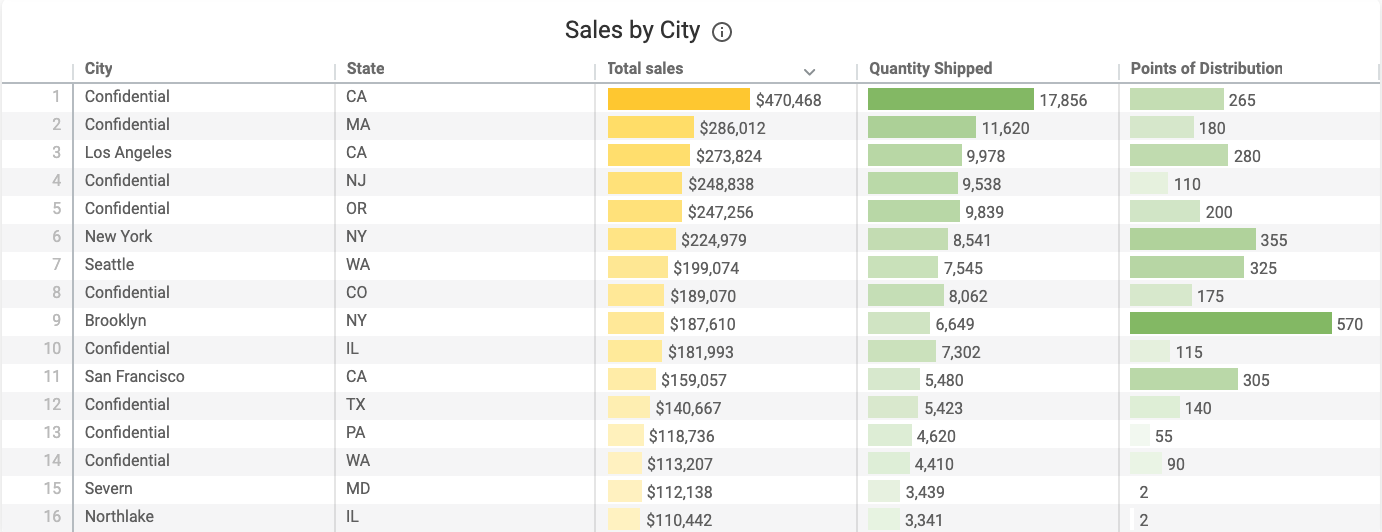Image resolution: width=1382 pixels, height=532 pixels.
Task: Select the MA state cell
Action: [357, 125]
